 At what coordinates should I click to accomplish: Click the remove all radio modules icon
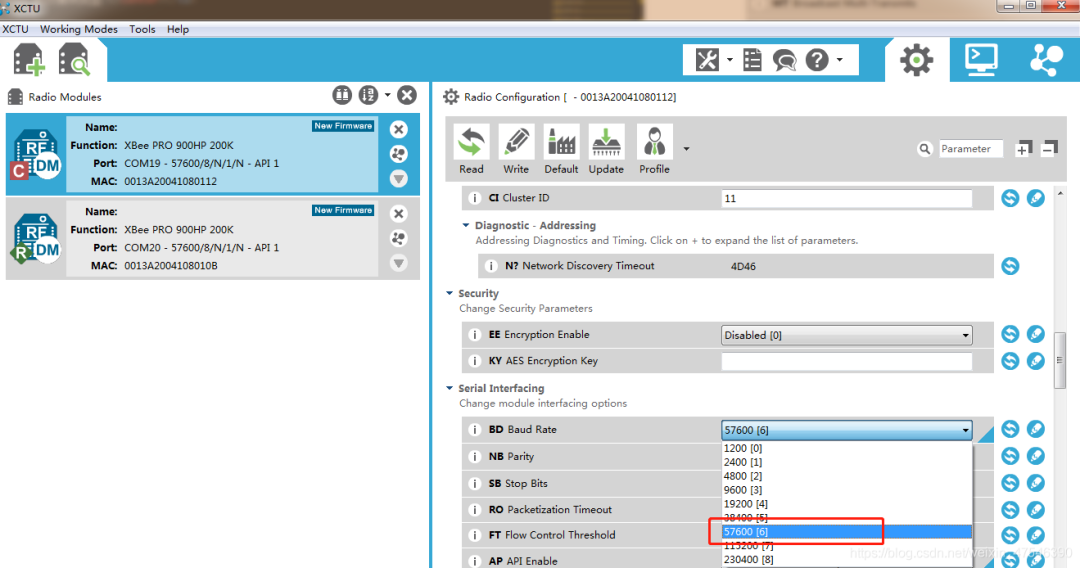pyautogui.click(x=407, y=95)
